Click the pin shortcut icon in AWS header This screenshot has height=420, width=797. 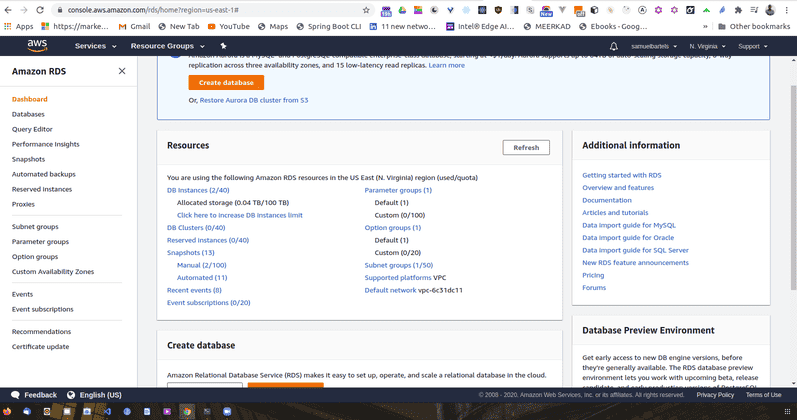[x=223, y=46]
